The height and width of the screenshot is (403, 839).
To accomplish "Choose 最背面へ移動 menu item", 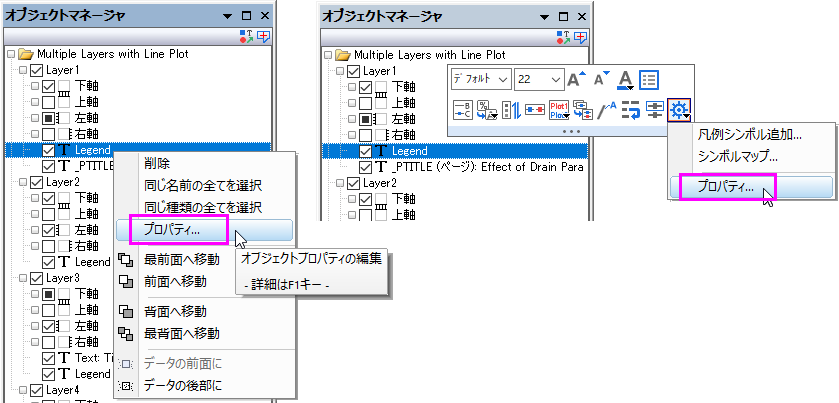I will (x=181, y=333).
